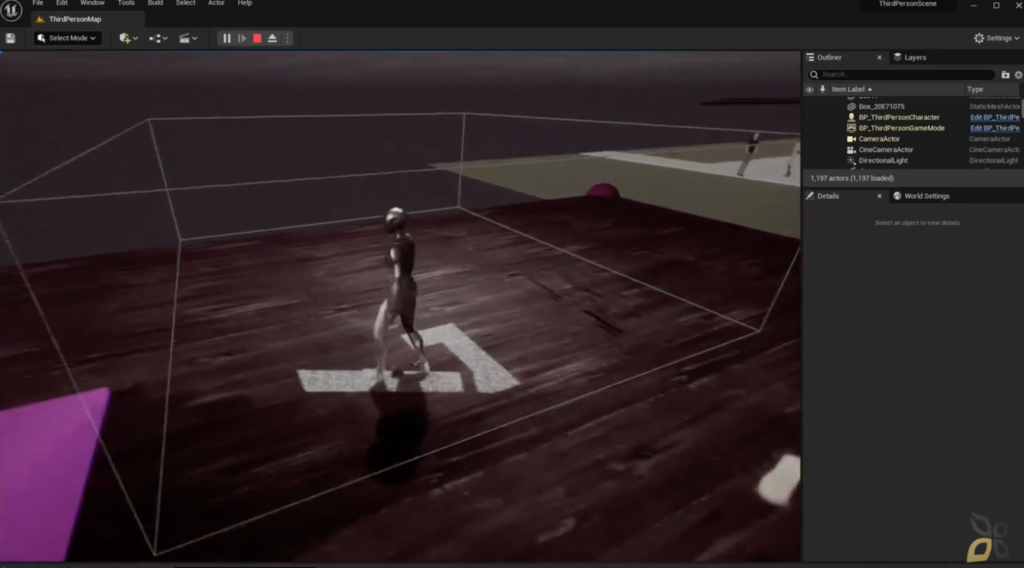Click the StaticMeshActor type cell
This screenshot has width=1024, height=568.
pos(995,106)
